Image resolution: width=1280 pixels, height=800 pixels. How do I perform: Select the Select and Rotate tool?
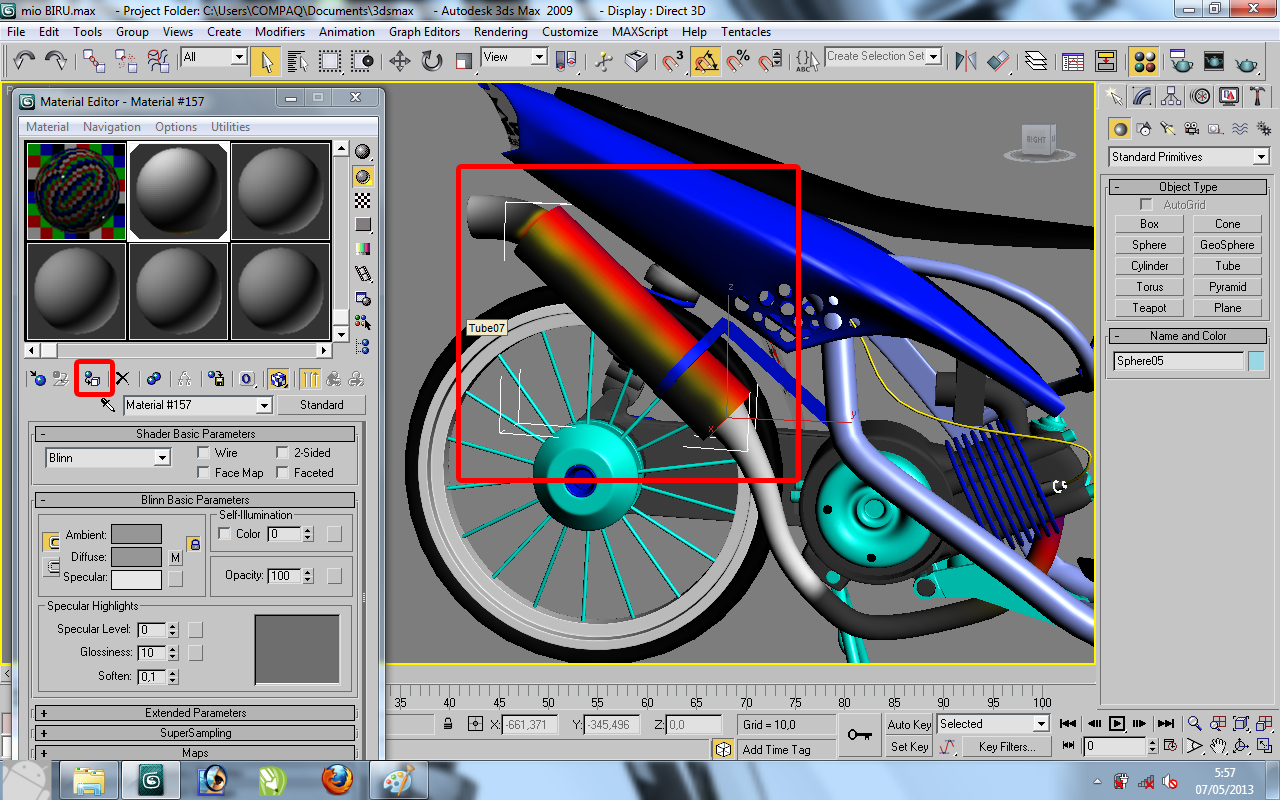pyautogui.click(x=430, y=62)
